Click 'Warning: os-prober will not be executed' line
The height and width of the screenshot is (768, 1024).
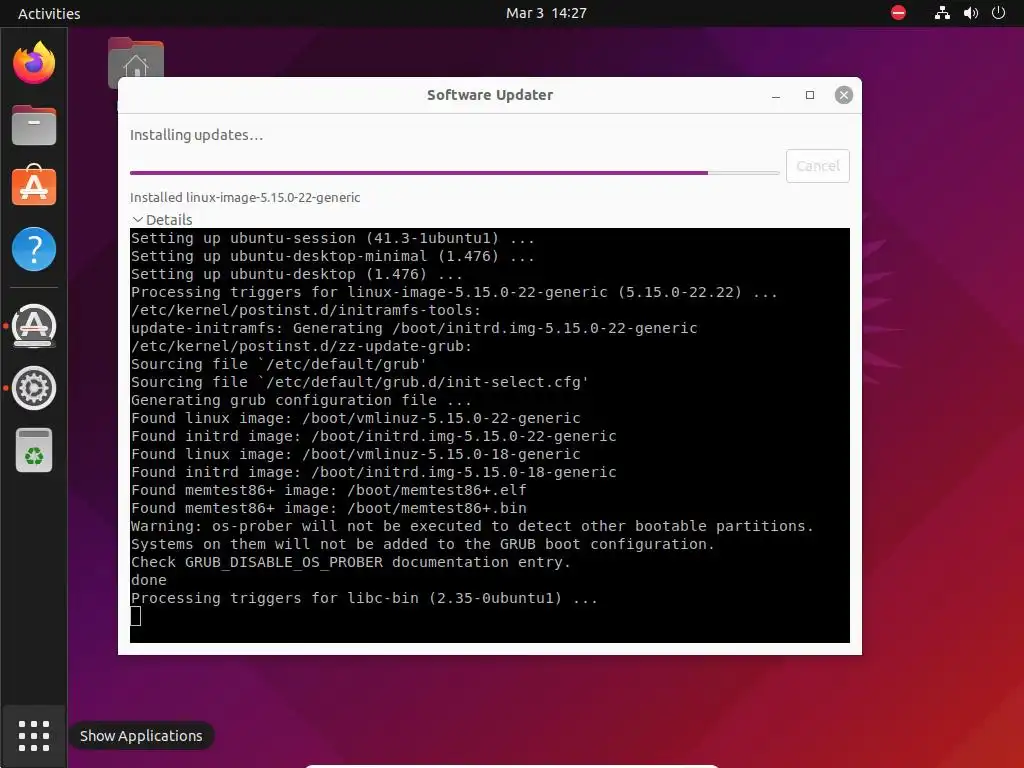pos(472,526)
